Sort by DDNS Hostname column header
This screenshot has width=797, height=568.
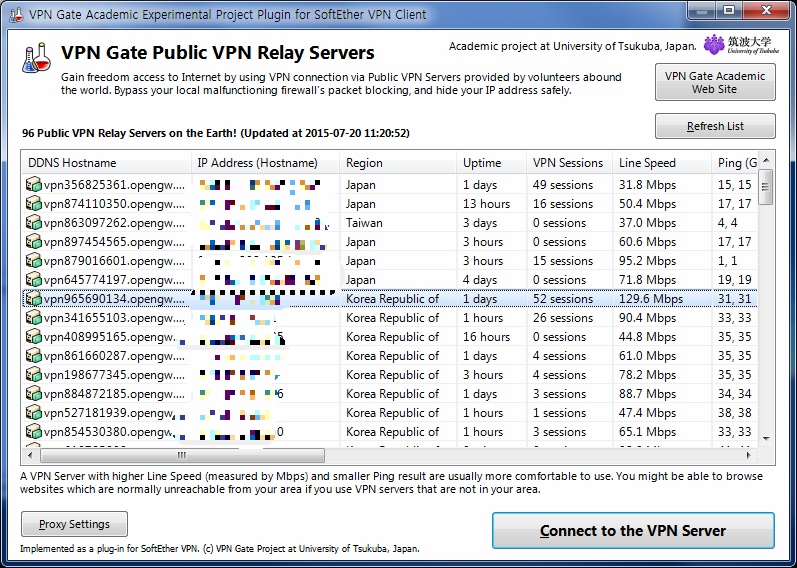pyautogui.click(x=106, y=163)
